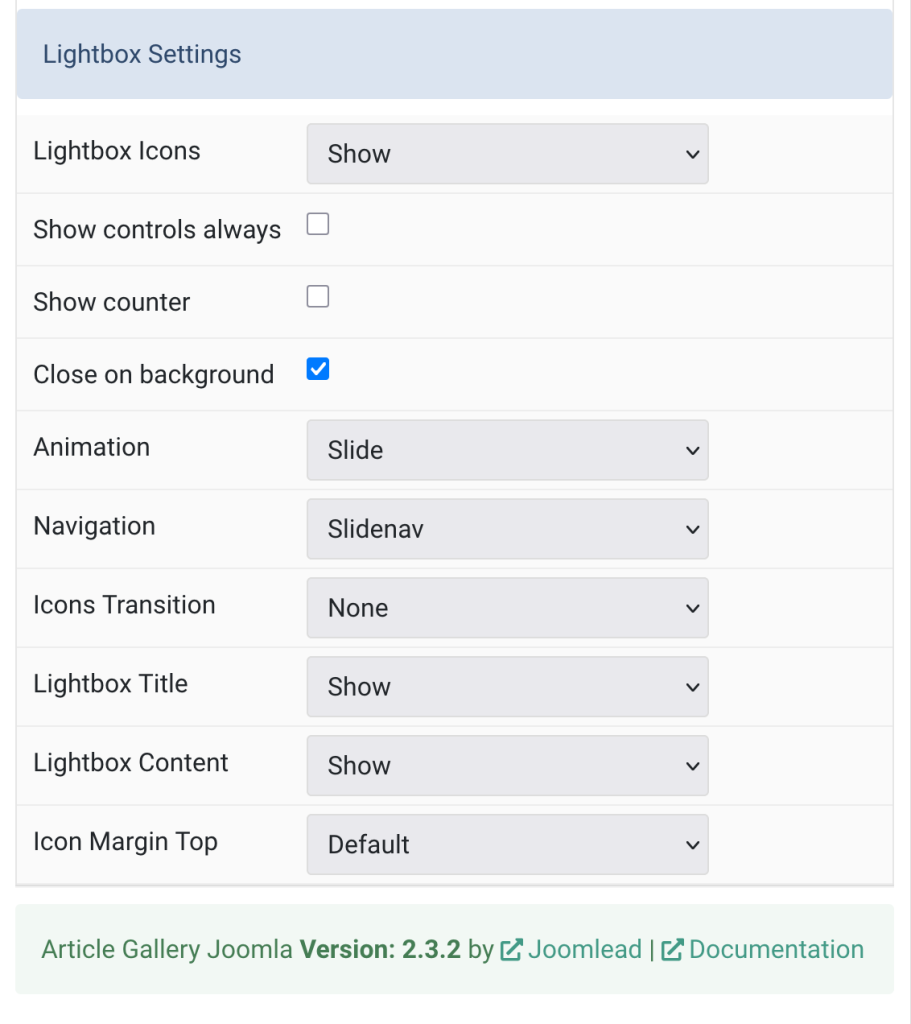Open the Lightbox Title dropdown
The width and height of the screenshot is (911, 1024).
(x=506, y=686)
